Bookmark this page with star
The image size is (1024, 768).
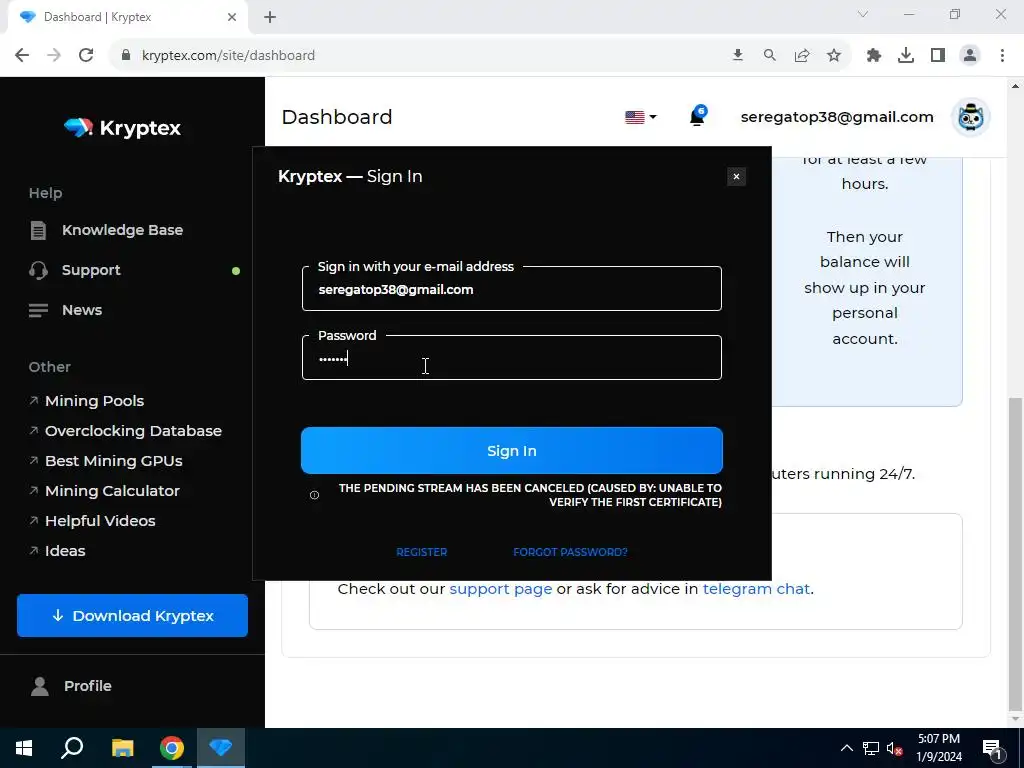[834, 55]
